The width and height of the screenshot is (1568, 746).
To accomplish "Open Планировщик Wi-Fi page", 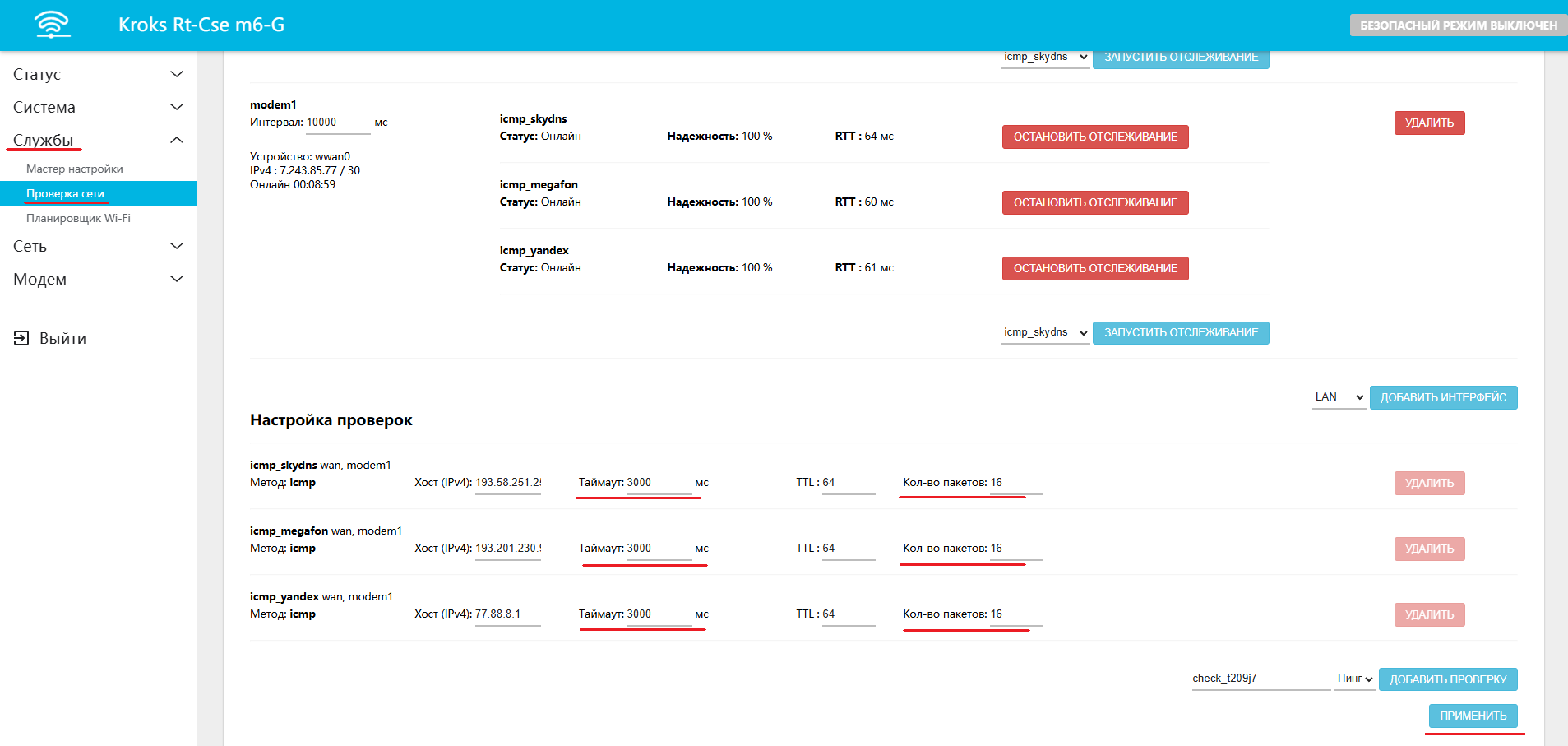I will tap(78, 218).
